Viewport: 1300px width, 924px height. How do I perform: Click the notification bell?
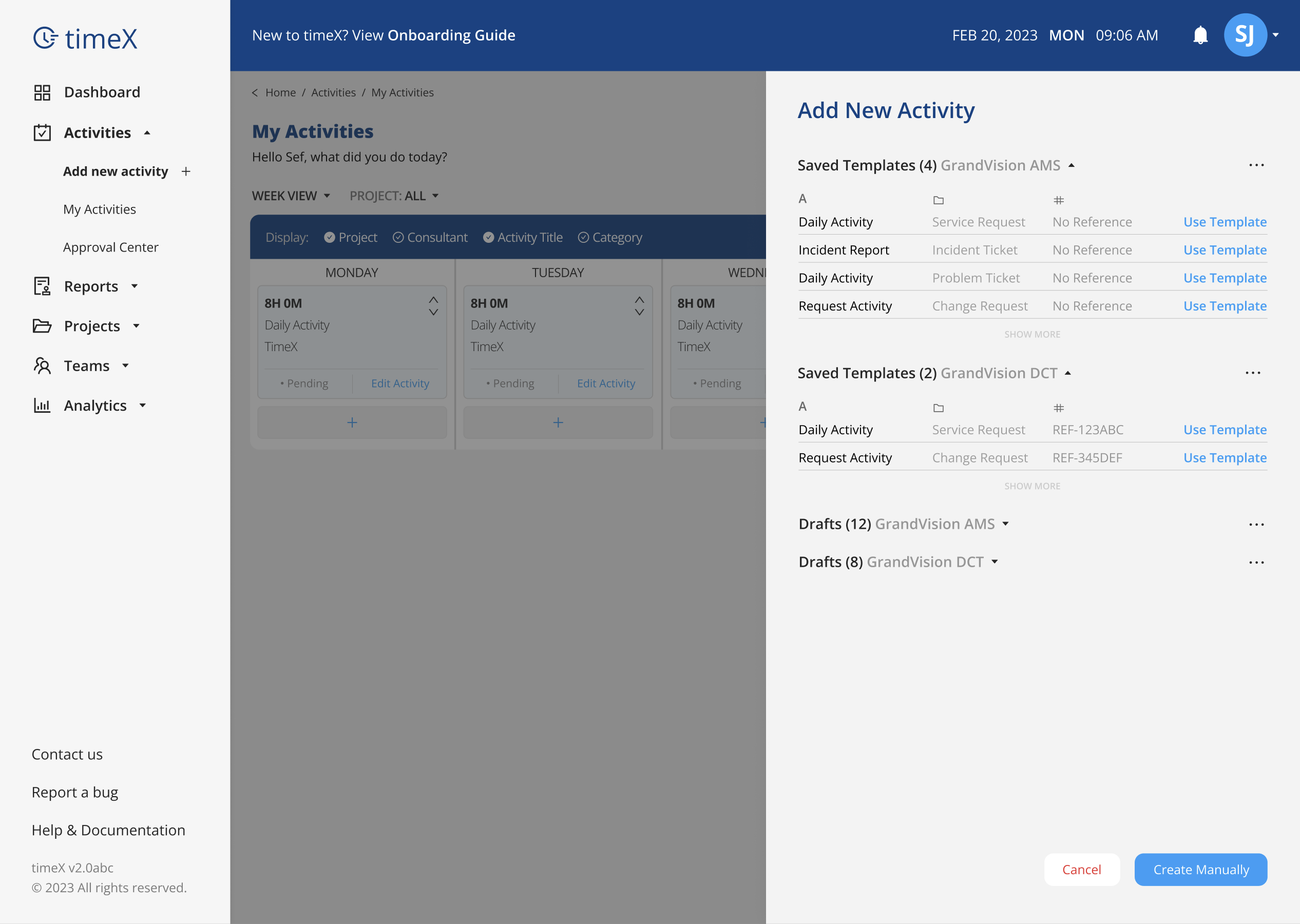click(1200, 35)
